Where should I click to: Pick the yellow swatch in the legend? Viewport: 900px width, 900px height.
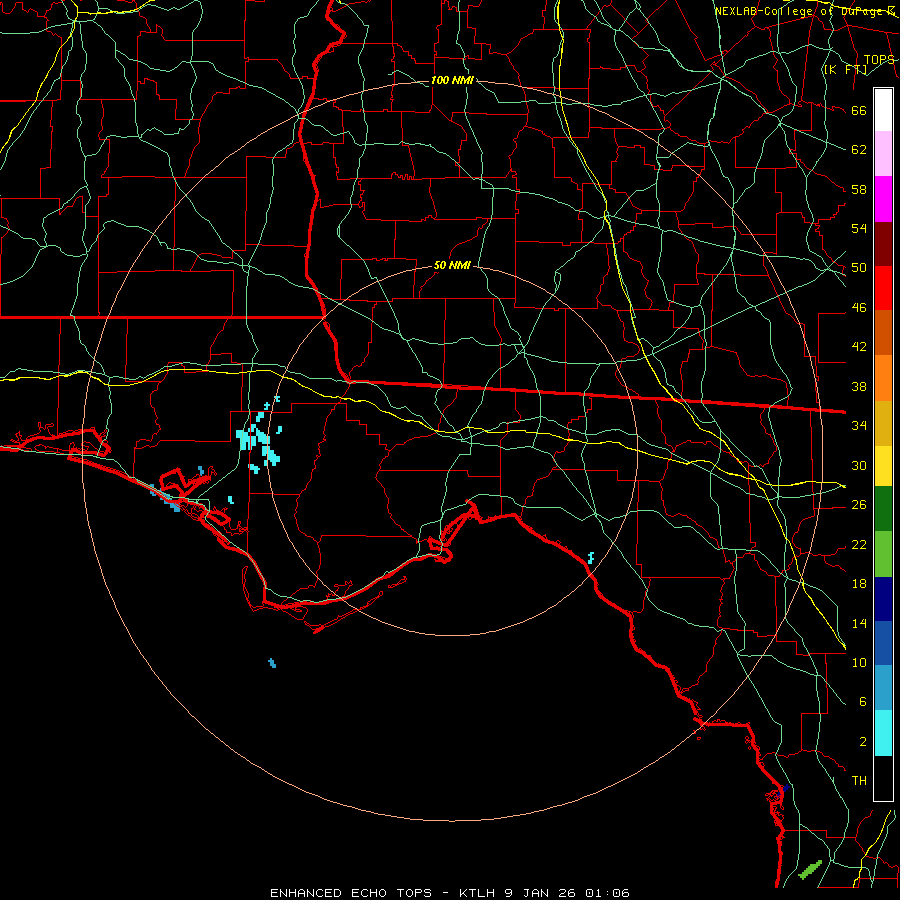(x=883, y=466)
